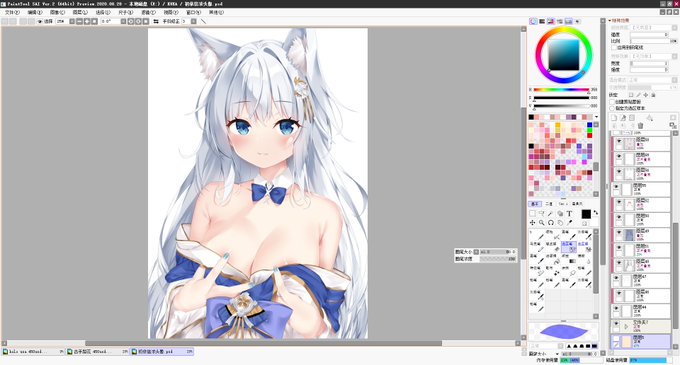This screenshot has height=365, width=680.
Task: Open the paper texture dropdown in layer effects
Action: [x=674, y=28]
